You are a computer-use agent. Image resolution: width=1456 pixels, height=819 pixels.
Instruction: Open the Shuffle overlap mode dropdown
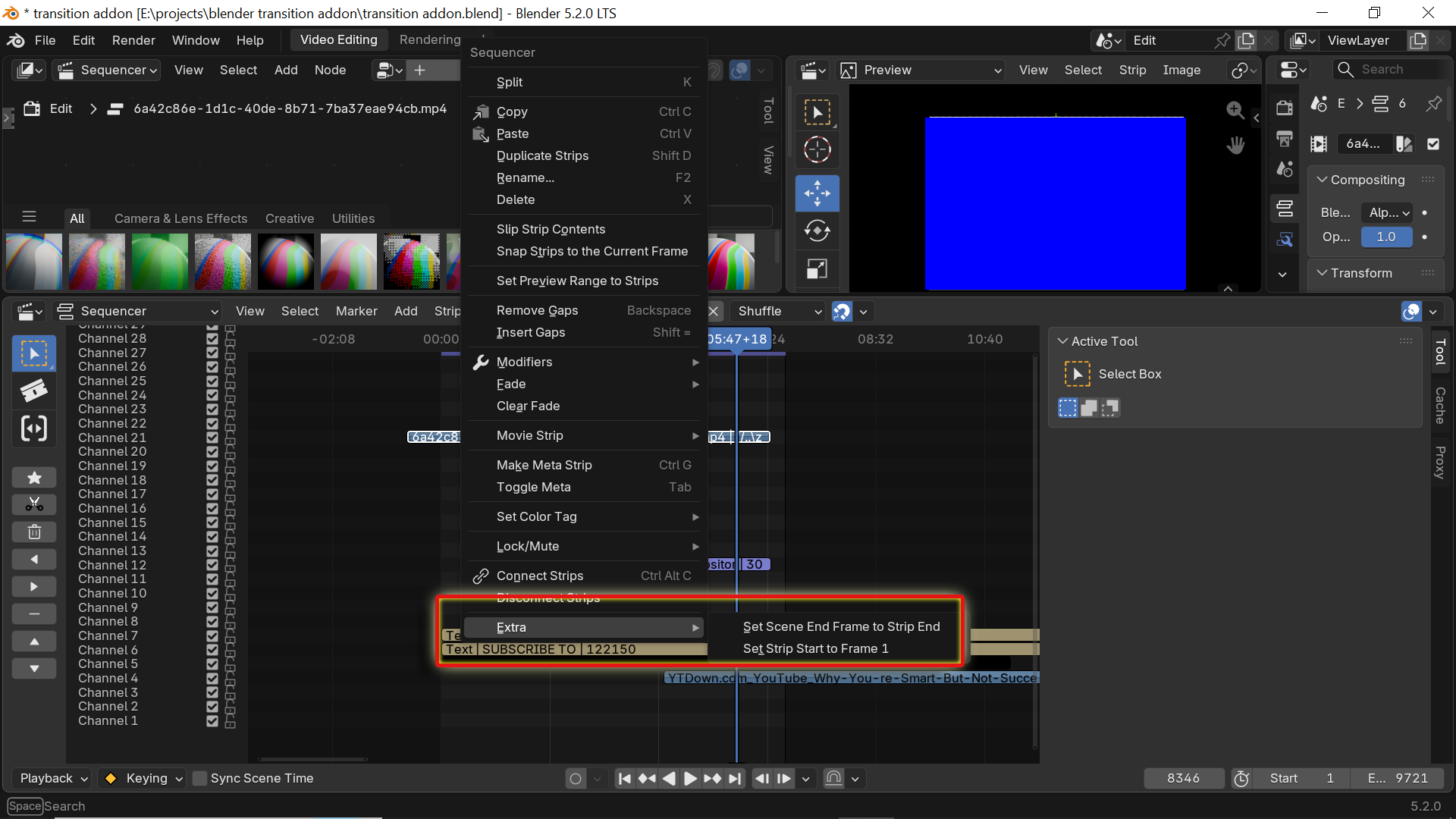(x=779, y=311)
